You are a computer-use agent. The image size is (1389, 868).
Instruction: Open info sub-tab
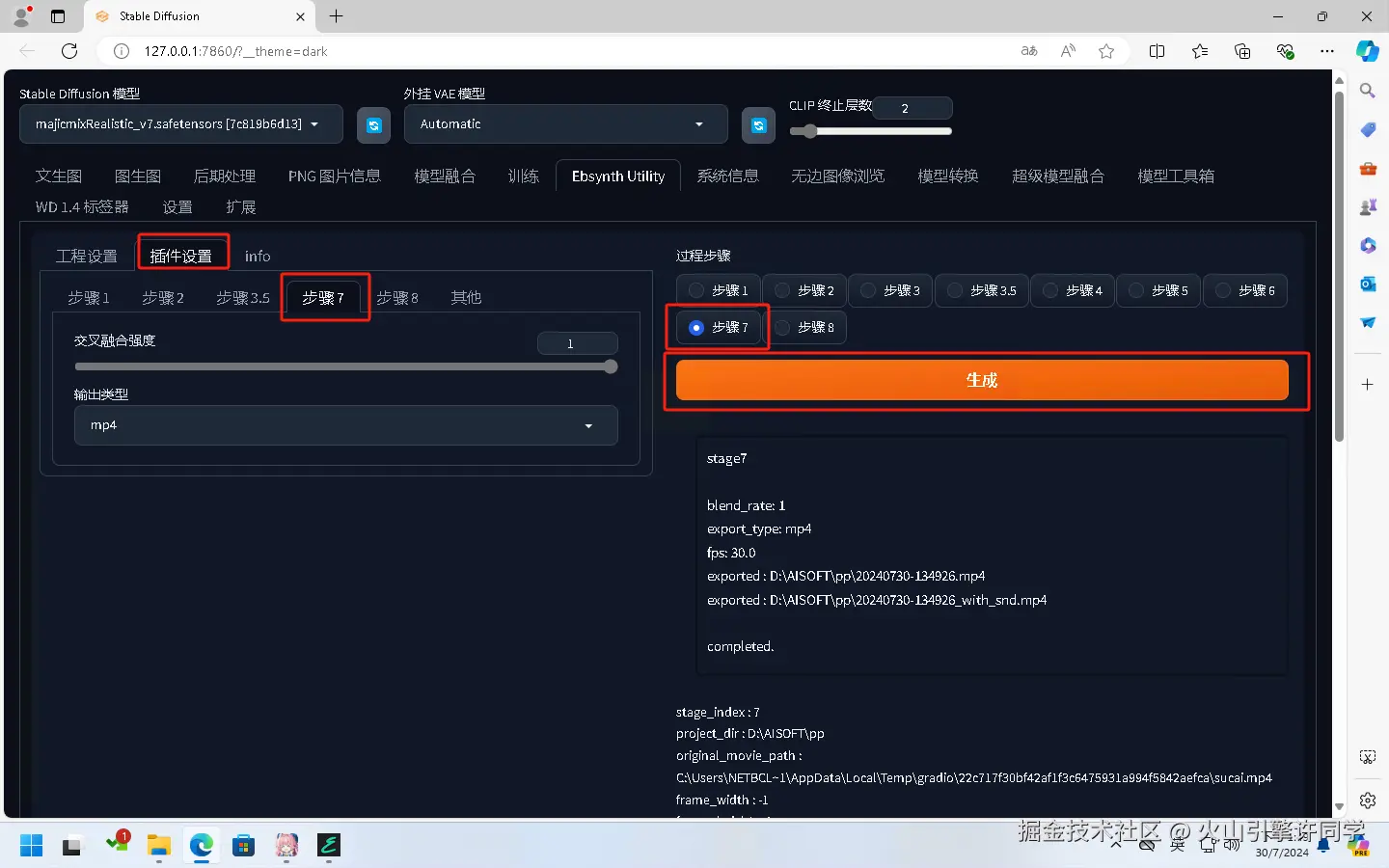click(258, 257)
